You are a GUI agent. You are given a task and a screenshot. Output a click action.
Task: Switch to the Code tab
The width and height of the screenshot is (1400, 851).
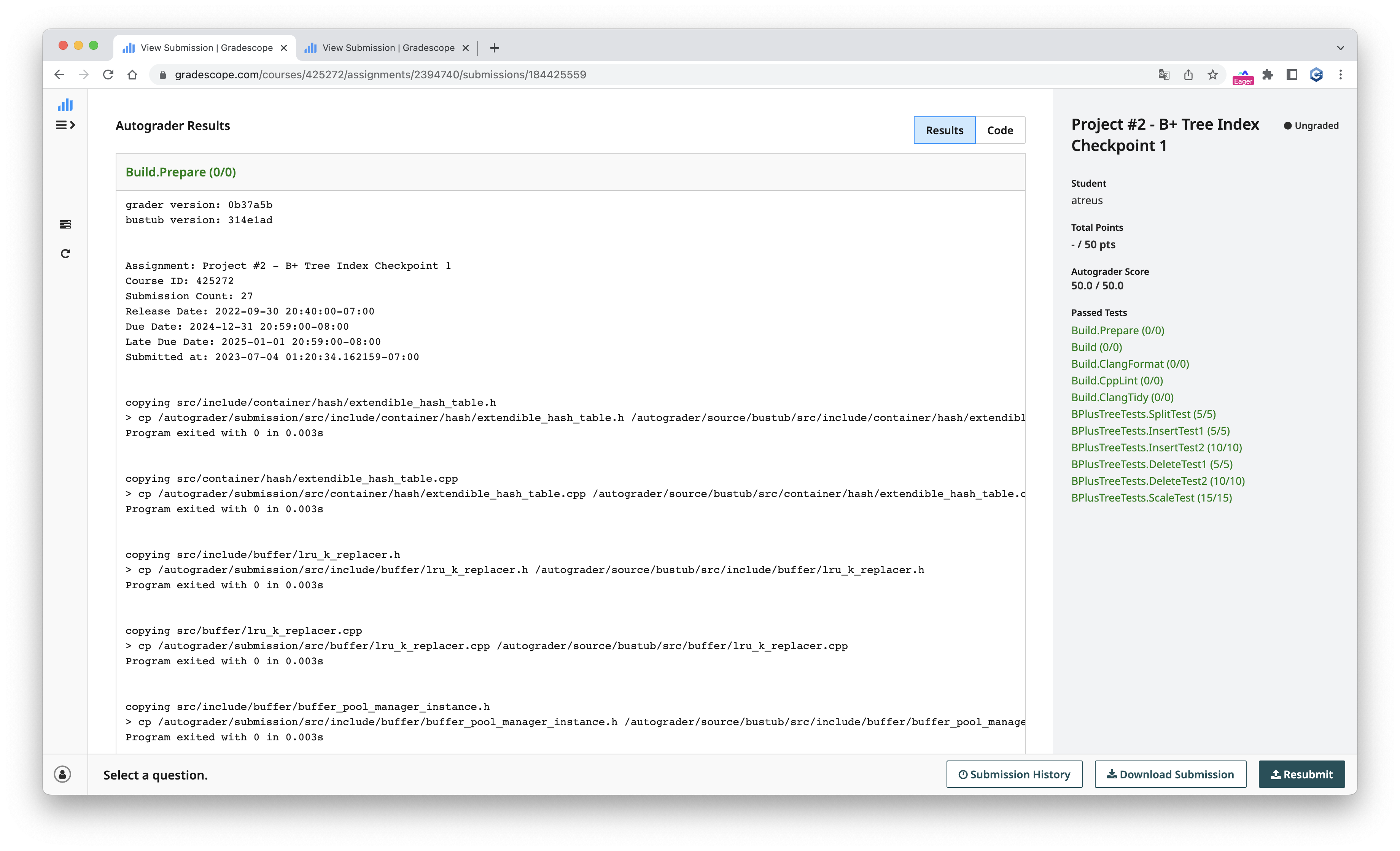999,130
